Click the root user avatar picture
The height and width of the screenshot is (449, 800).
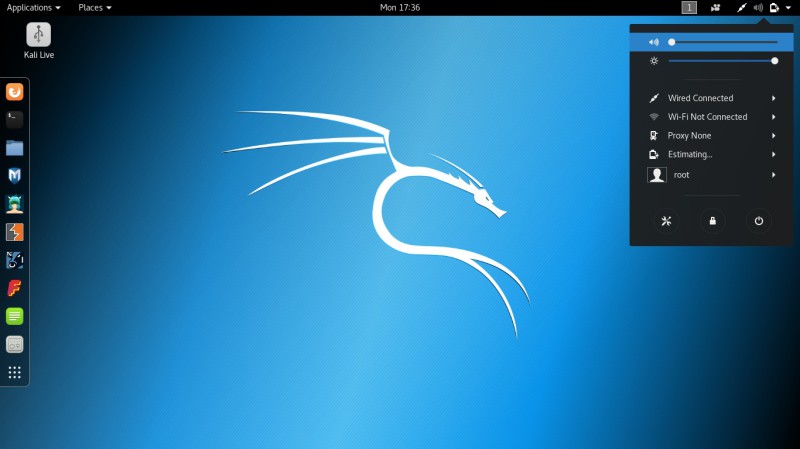coord(657,175)
